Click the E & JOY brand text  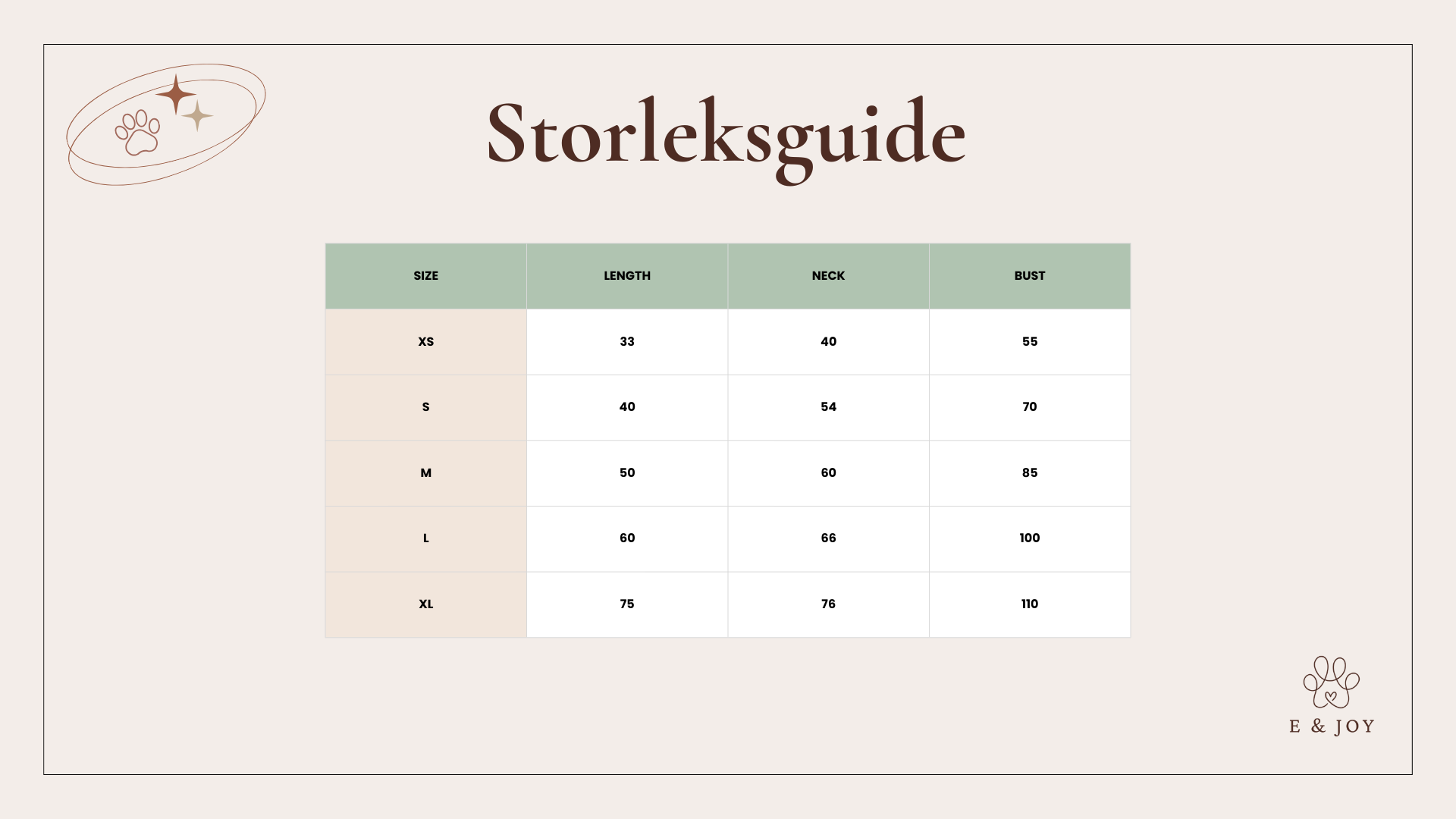[x=1332, y=726]
